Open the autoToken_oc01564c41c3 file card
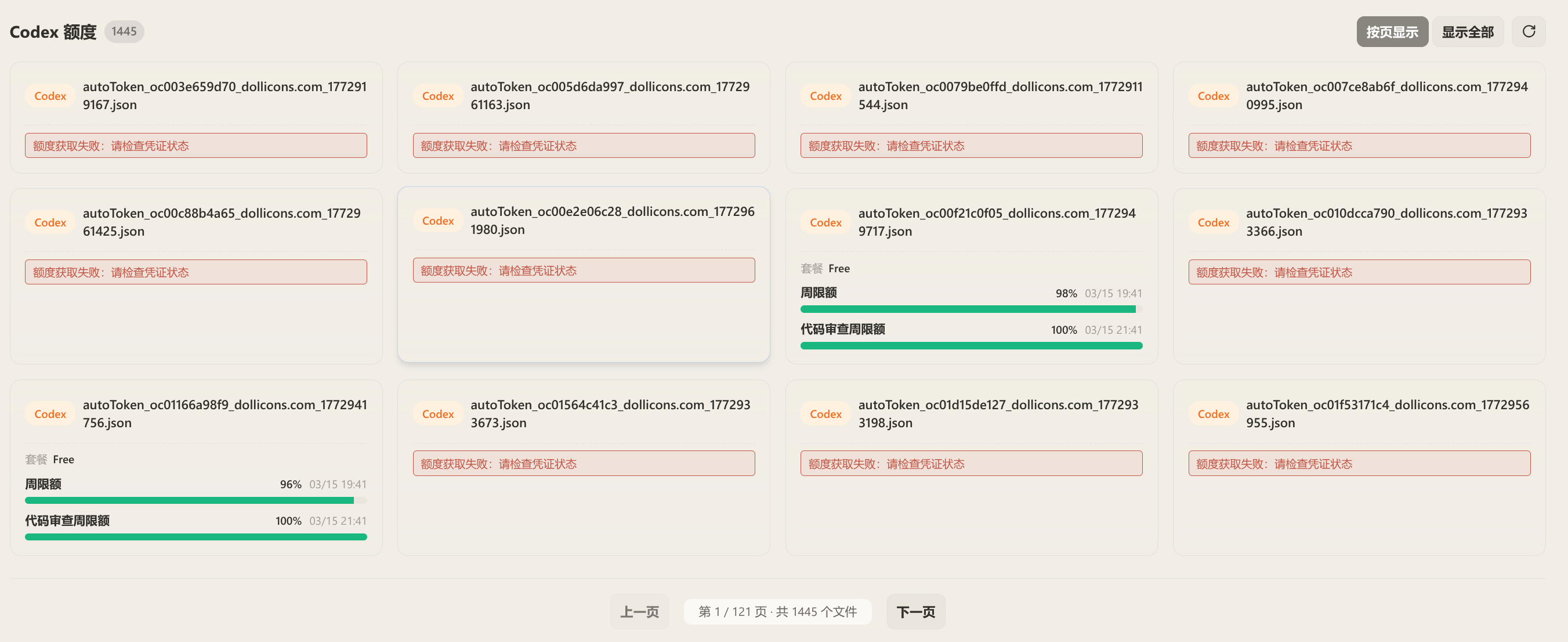Viewport: 1568px width, 642px height. [583, 468]
